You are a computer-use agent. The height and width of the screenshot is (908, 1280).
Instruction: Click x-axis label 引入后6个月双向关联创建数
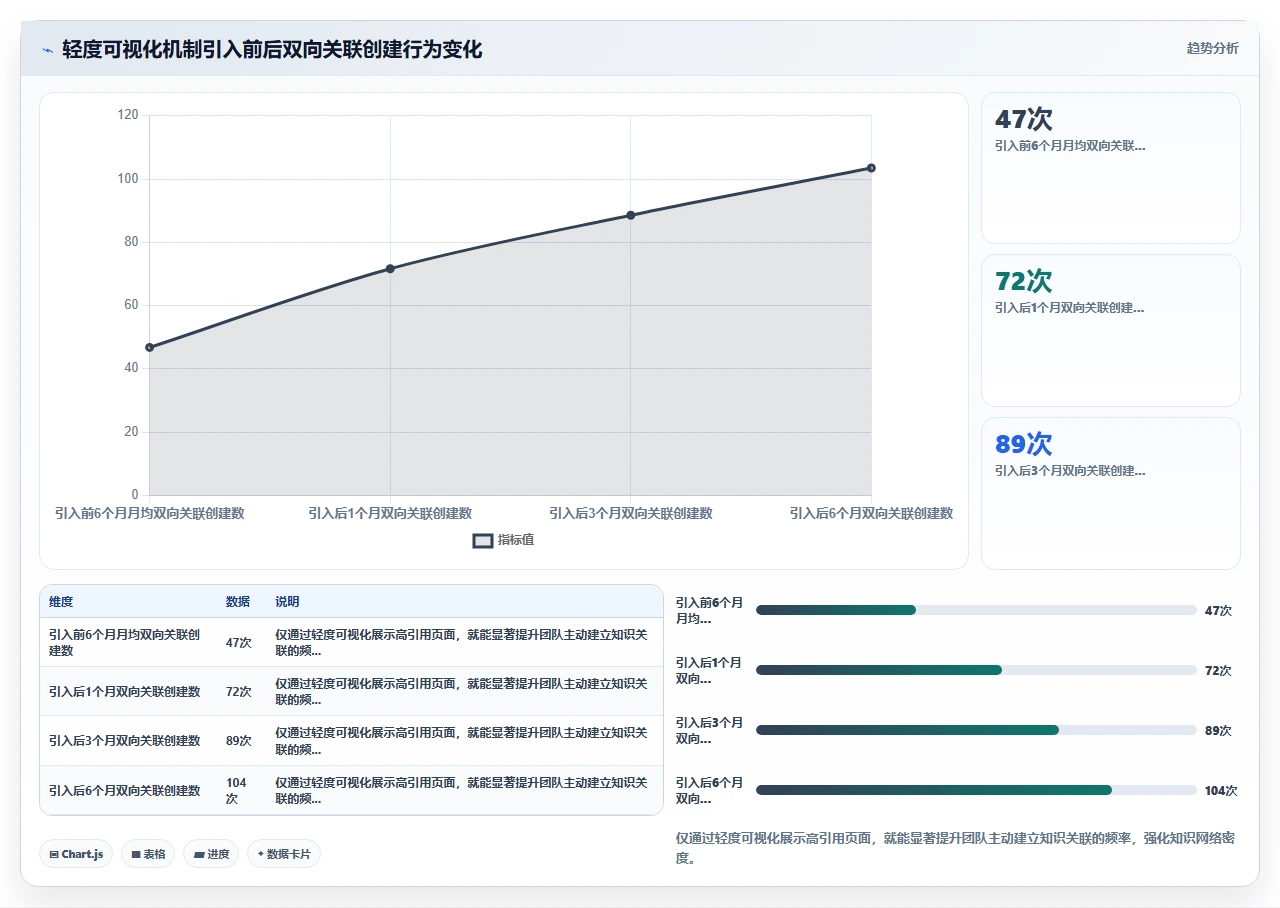[x=871, y=513]
